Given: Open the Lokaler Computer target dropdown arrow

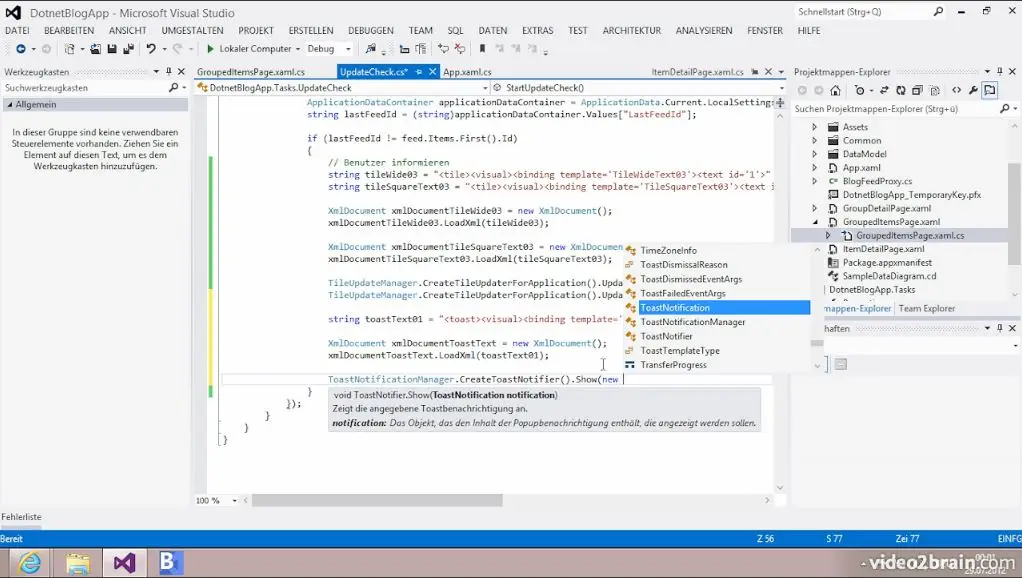Looking at the screenshot, I should click(x=298, y=49).
